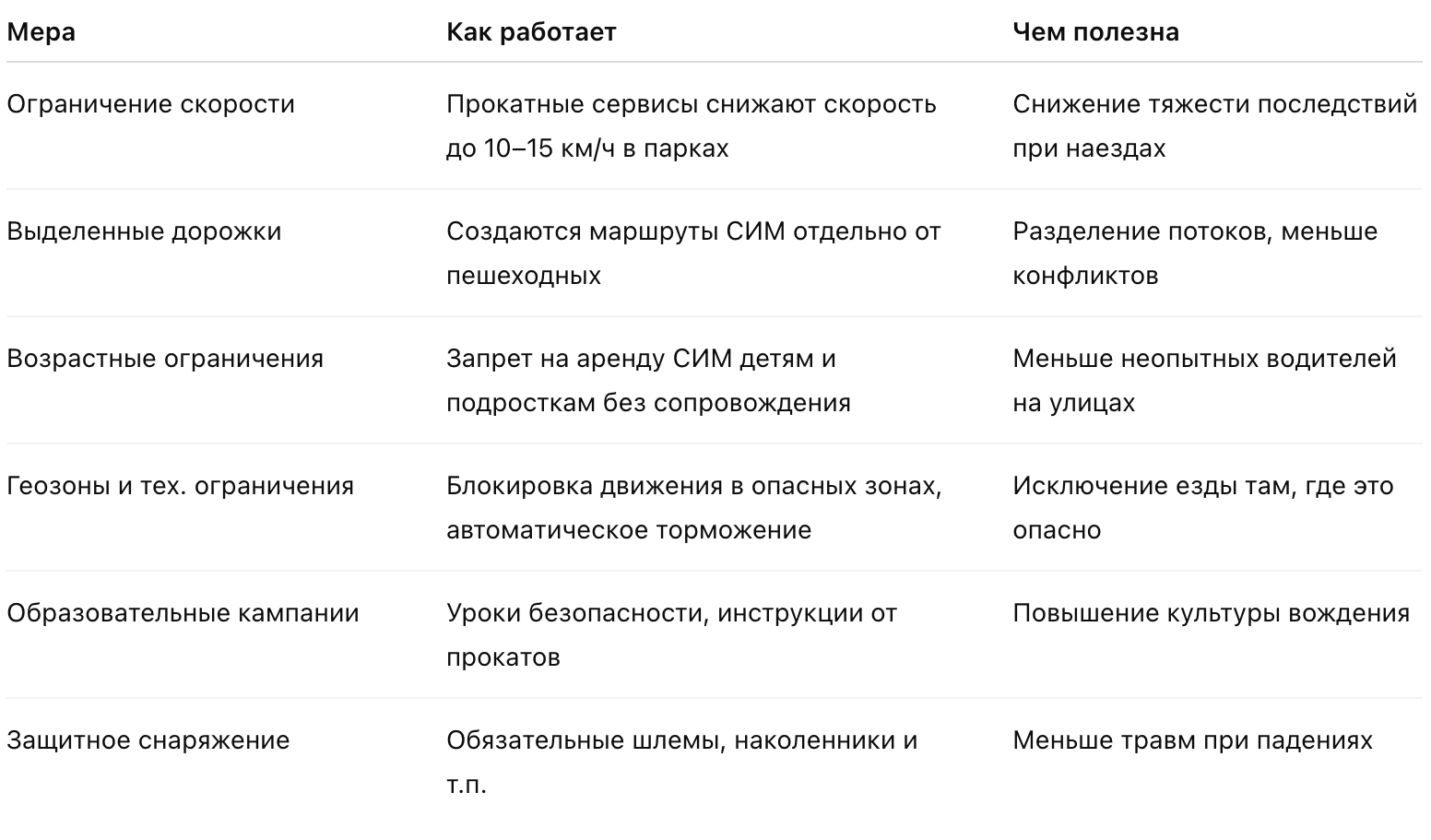Select the 'Геозоны и тех. ограничения' cell

[181, 486]
